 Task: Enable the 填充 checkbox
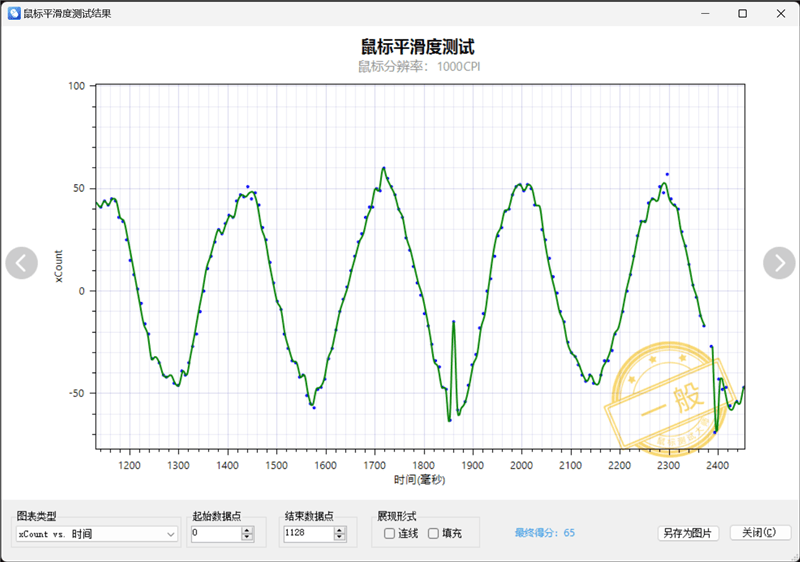pyautogui.click(x=433, y=533)
